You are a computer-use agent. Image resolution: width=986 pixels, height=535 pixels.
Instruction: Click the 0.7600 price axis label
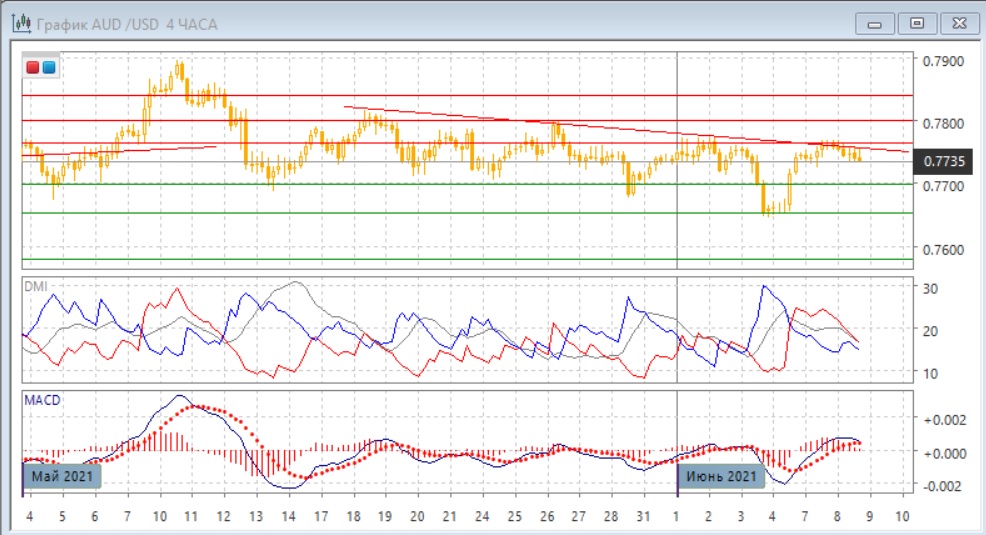943,250
